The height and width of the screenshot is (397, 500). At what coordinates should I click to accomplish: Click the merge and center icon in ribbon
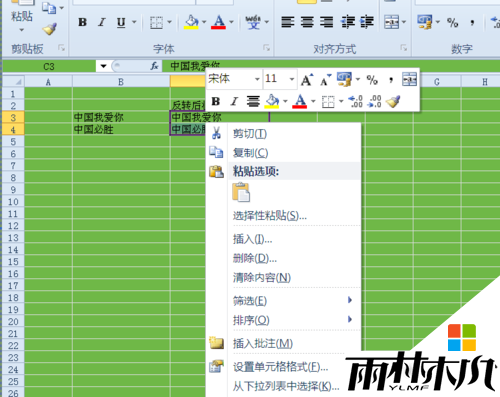click(x=392, y=22)
